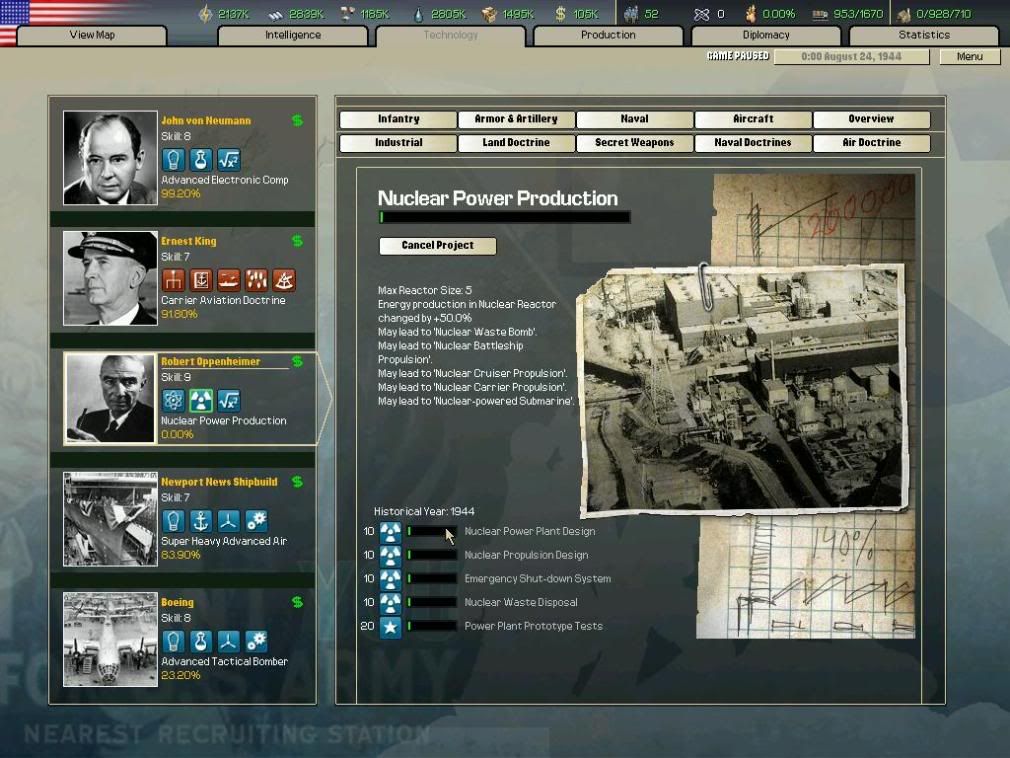This screenshot has width=1010, height=758.
Task: Open the Secret Weapons technology category
Action: (x=632, y=142)
